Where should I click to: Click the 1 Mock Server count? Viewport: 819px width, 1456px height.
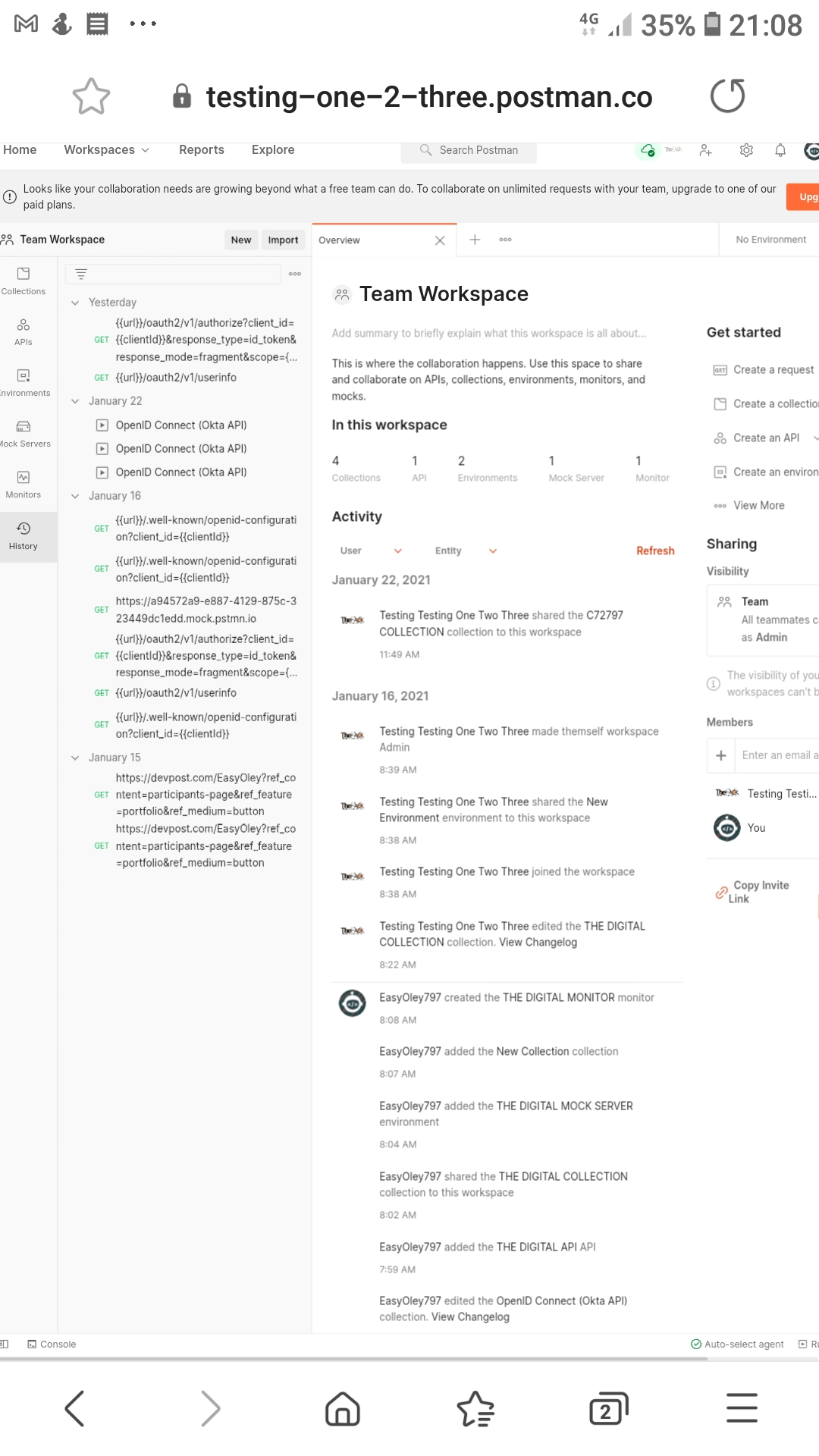pos(576,469)
